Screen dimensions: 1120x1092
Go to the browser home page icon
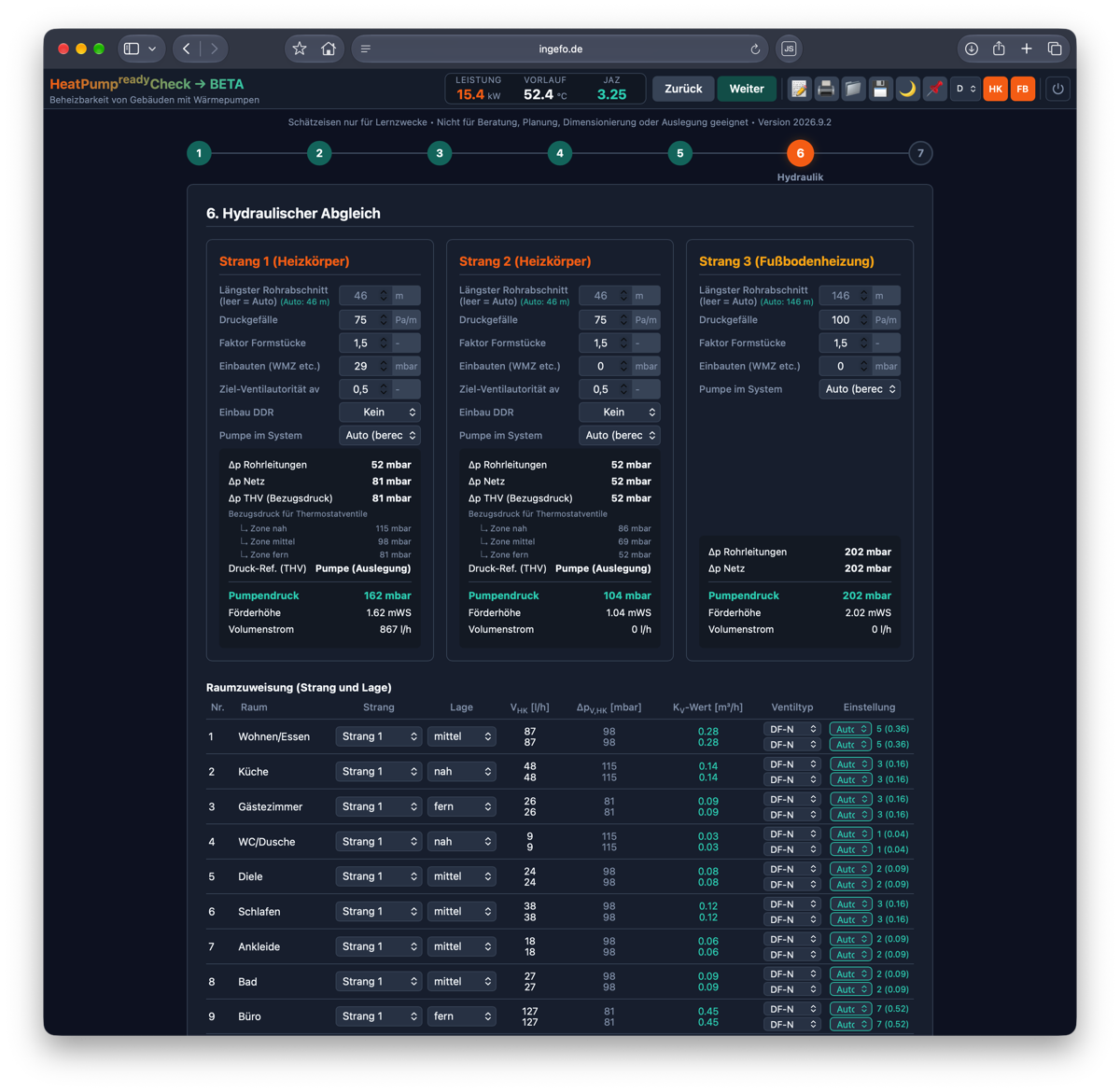[329, 49]
